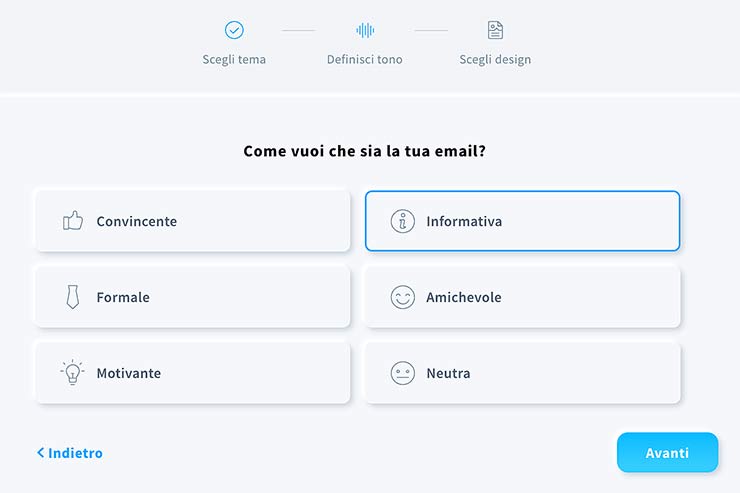Click the necktie icon on Formale

[x=72, y=297]
